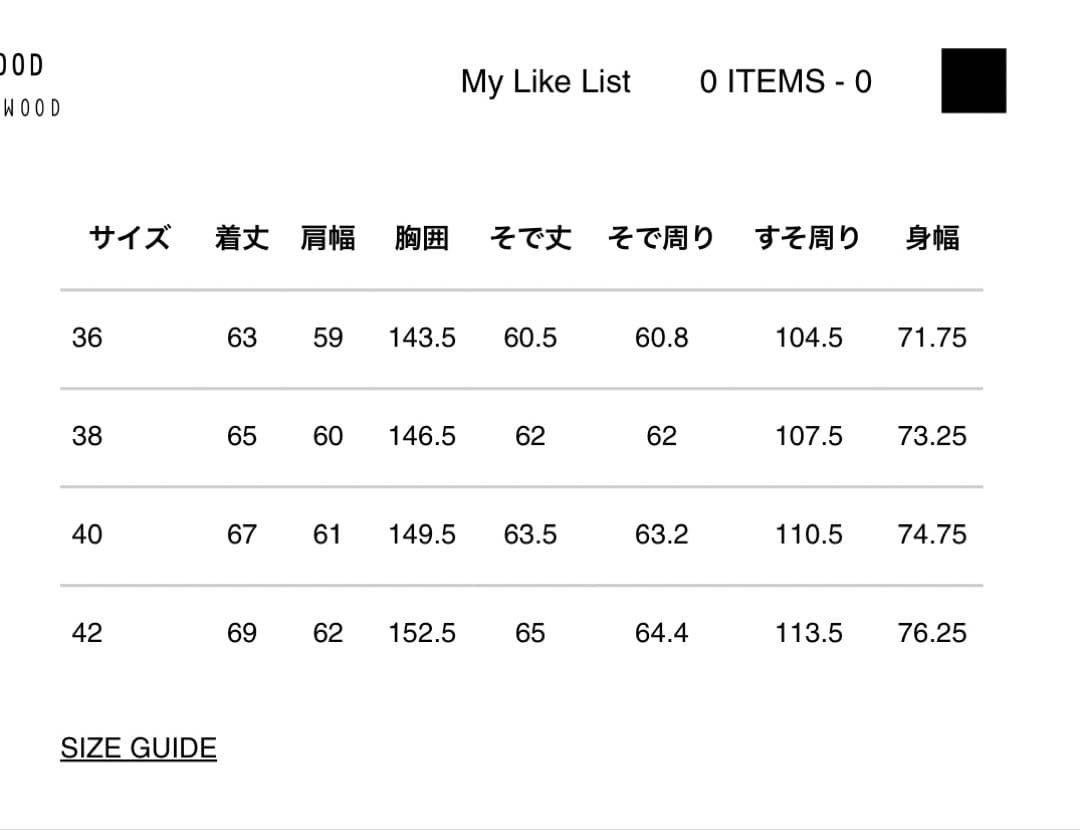Image resolution: width=1080 pixels, height=830 pixels.
Task: Click the 着丈 column header
Action: [x=242, y=238]
